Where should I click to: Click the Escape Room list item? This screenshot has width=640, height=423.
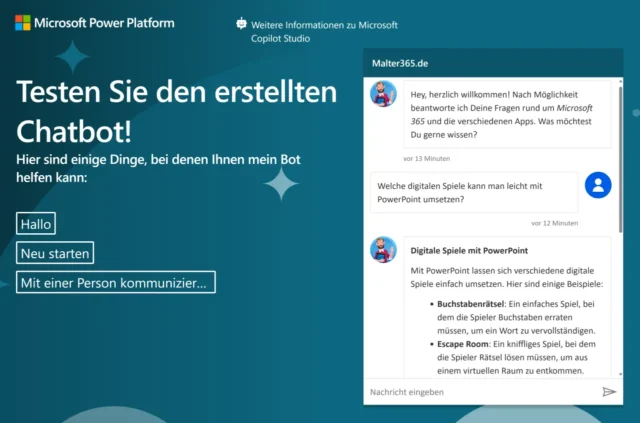point(512,358)
